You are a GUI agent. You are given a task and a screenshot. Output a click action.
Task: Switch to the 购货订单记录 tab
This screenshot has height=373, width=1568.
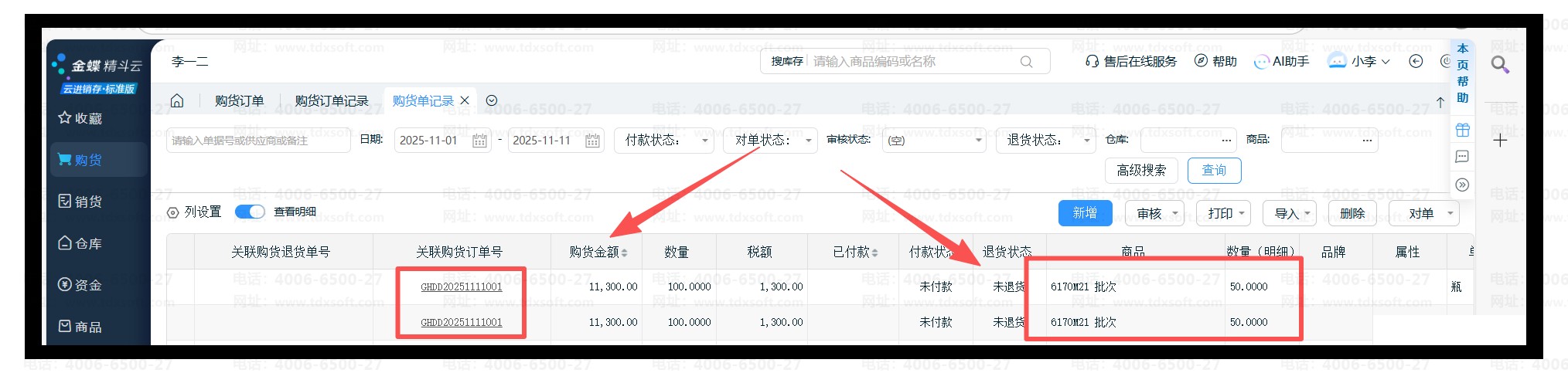coord(332,101)
